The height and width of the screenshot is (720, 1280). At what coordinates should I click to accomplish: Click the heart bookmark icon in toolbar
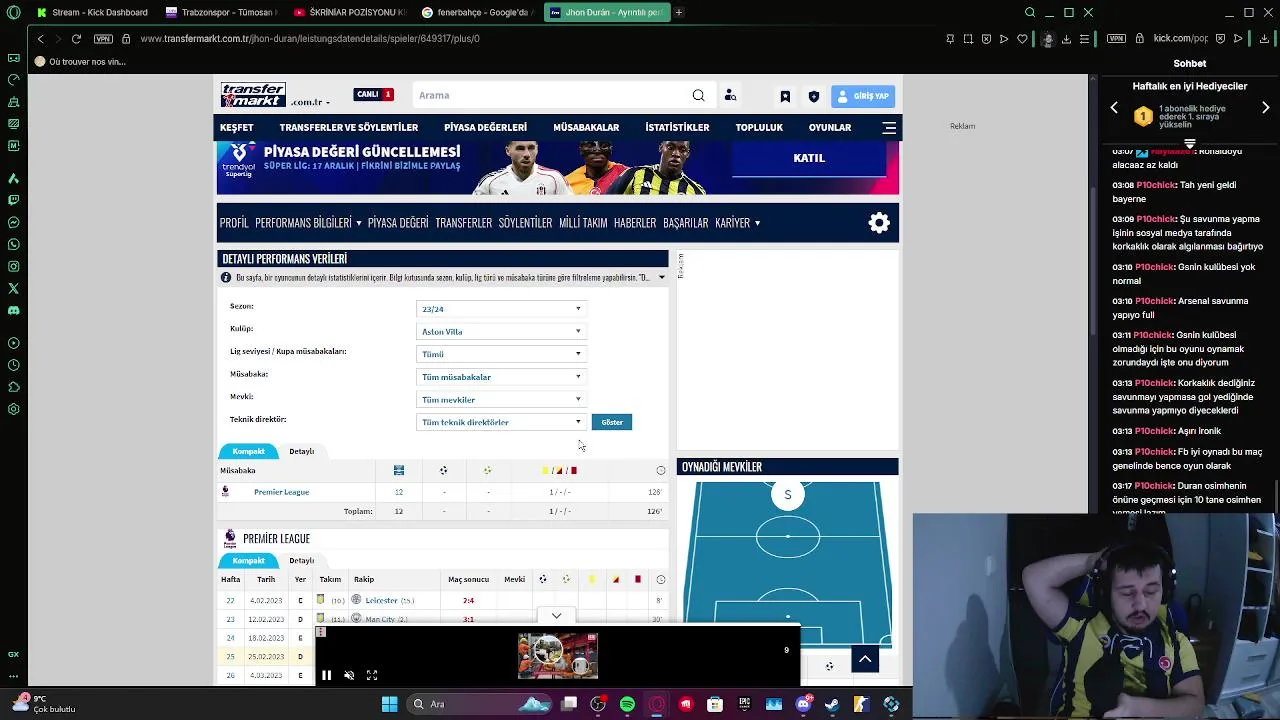(x=1022, y=38)
